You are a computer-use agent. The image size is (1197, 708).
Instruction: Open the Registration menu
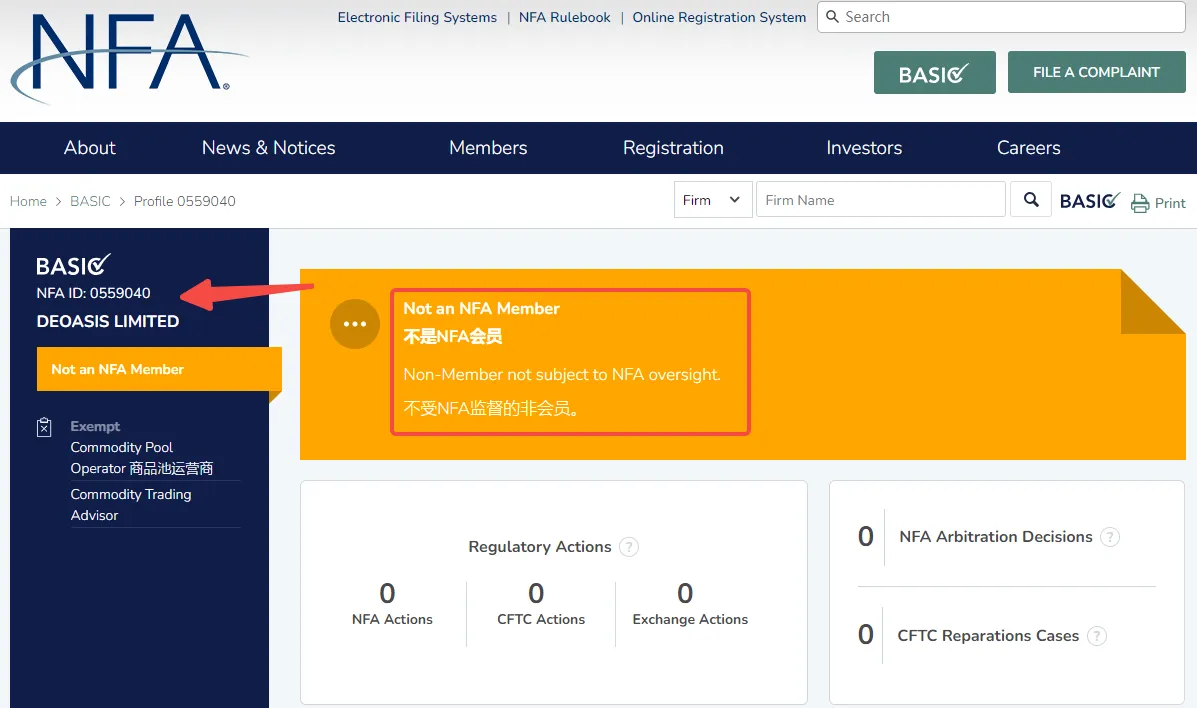pos(673,147)
